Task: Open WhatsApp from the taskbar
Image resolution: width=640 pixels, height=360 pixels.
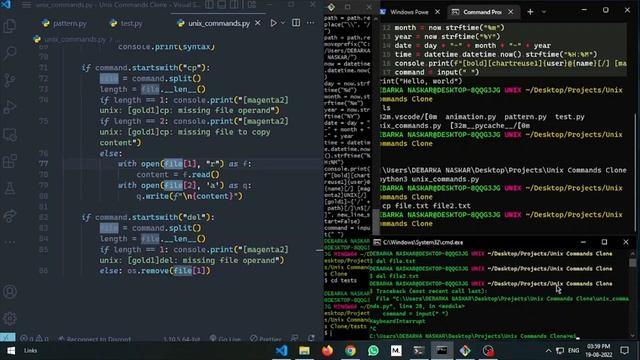Action: [x=373, y=351]
